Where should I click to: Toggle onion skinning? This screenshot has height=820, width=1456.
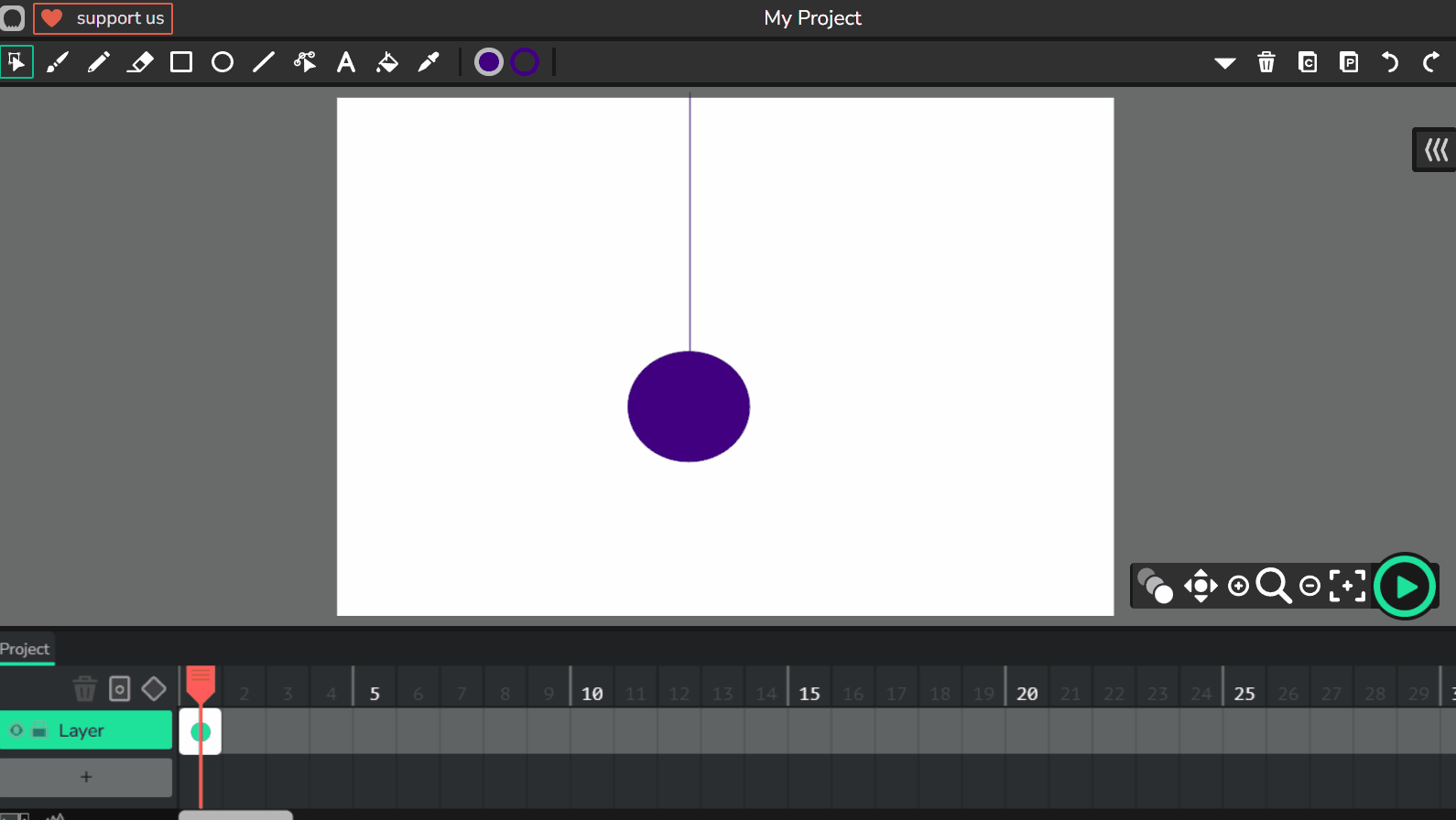click(1155, 586)
